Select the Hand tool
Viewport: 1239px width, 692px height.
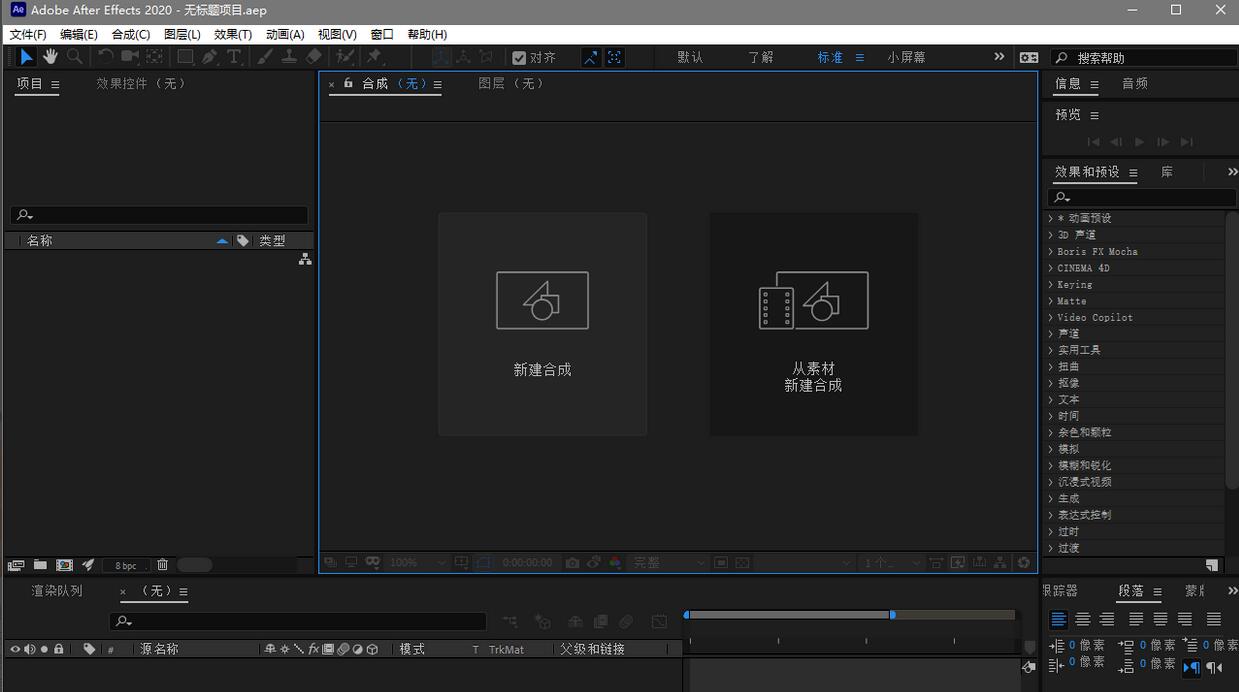pyautogui.click(x=50, y=57)
